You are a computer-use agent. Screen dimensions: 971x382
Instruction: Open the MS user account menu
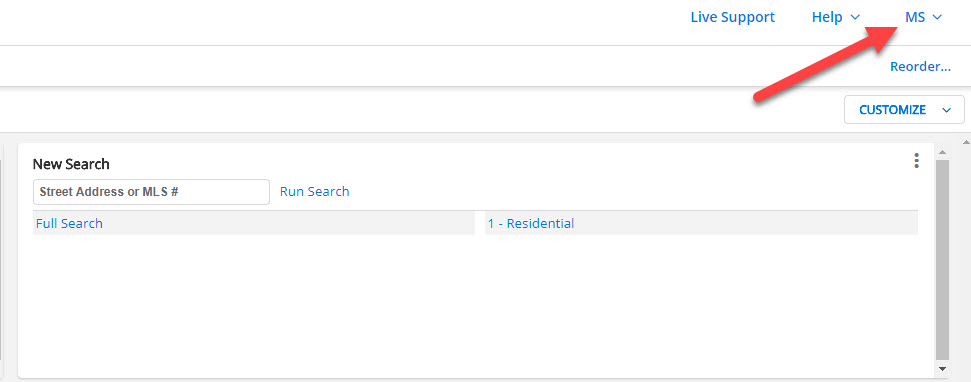[x=923, y=17]
